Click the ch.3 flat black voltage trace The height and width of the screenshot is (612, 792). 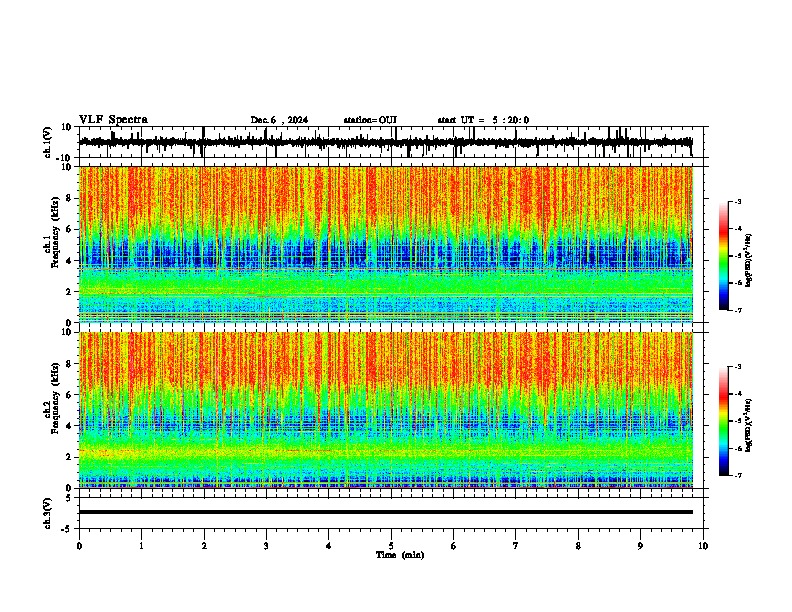pos(386,512)
